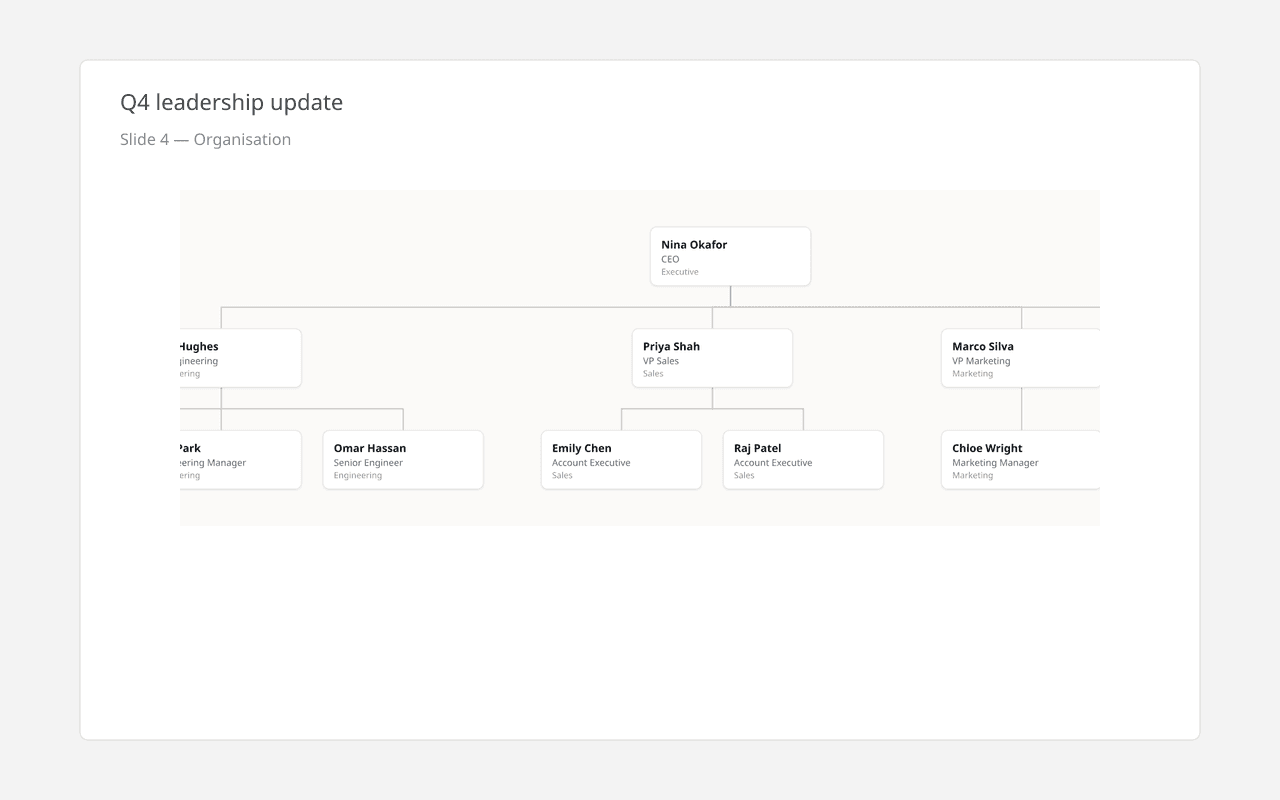
Task: Click "Account Executive" under Raj Patel
Action: click(x=773, y=463)
